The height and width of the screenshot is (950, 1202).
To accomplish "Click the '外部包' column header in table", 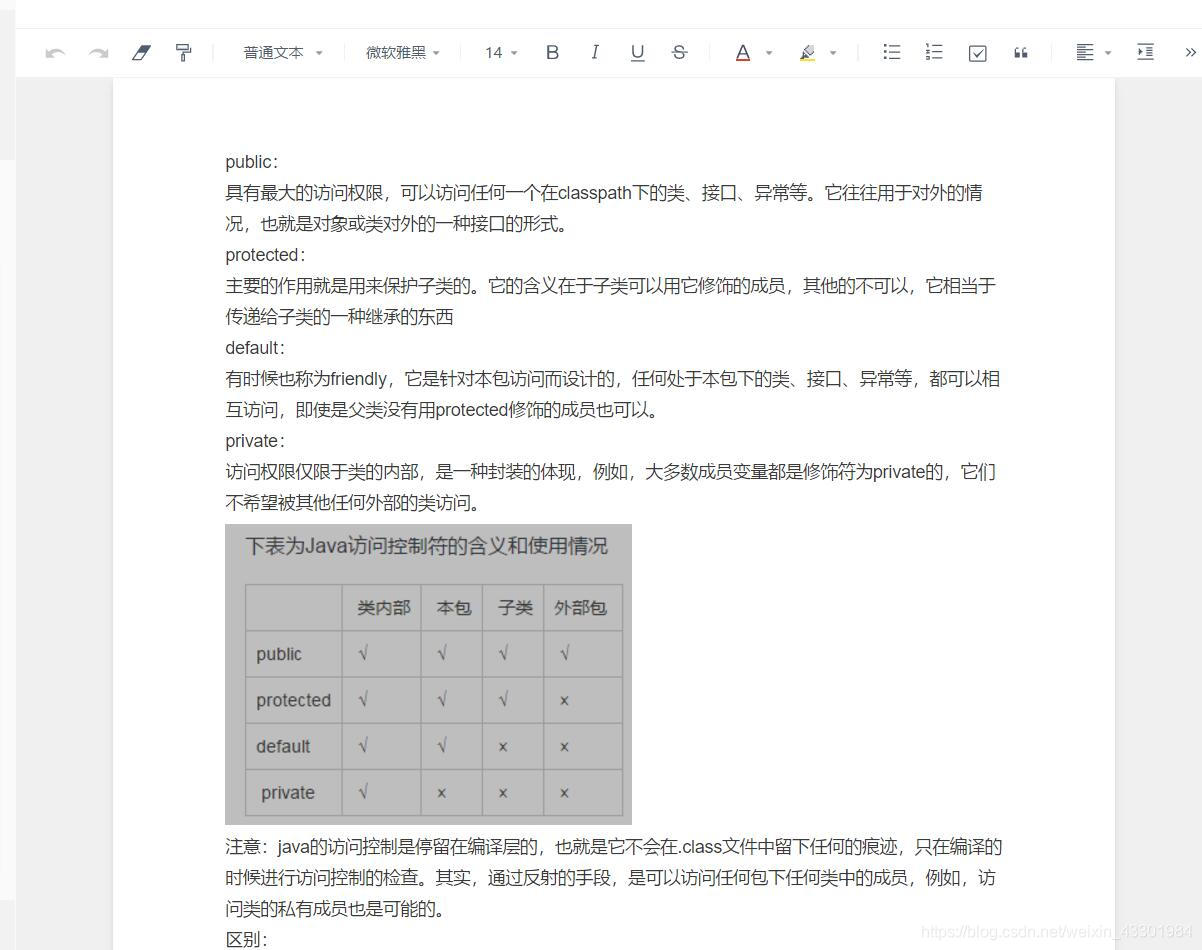I will pyautogui.click(x=581, y=608).
